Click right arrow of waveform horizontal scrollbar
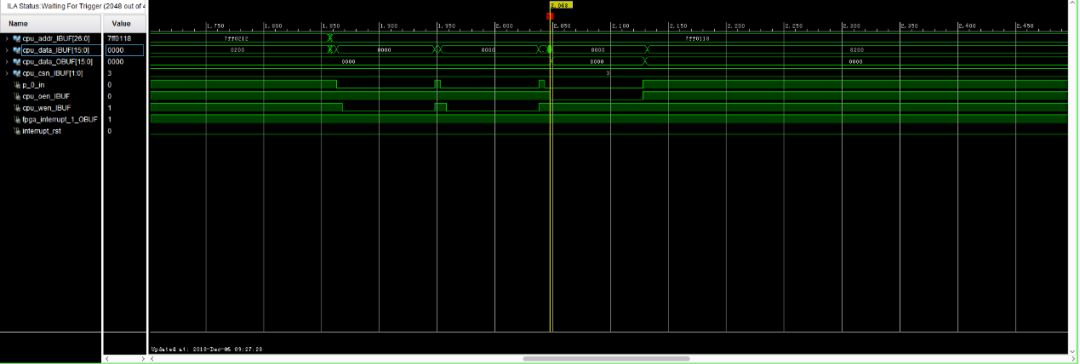The image size is (1080, 364). tap(1074, 358)
